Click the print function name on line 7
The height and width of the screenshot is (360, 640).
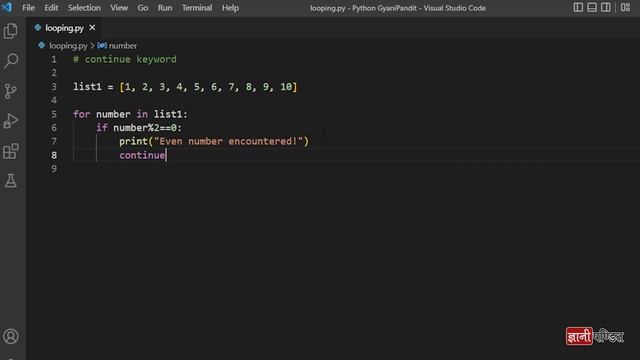(133, 141)
